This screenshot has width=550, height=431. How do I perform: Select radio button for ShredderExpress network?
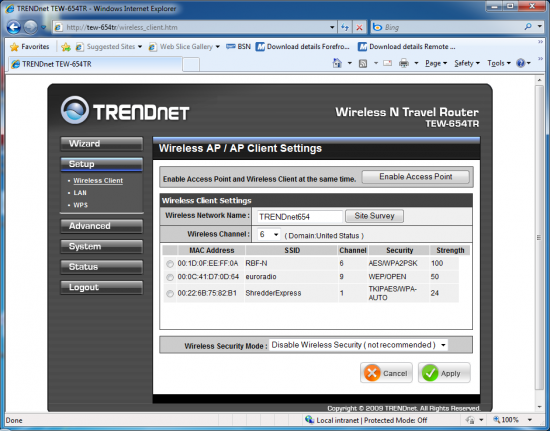click(x=170, y=294)
